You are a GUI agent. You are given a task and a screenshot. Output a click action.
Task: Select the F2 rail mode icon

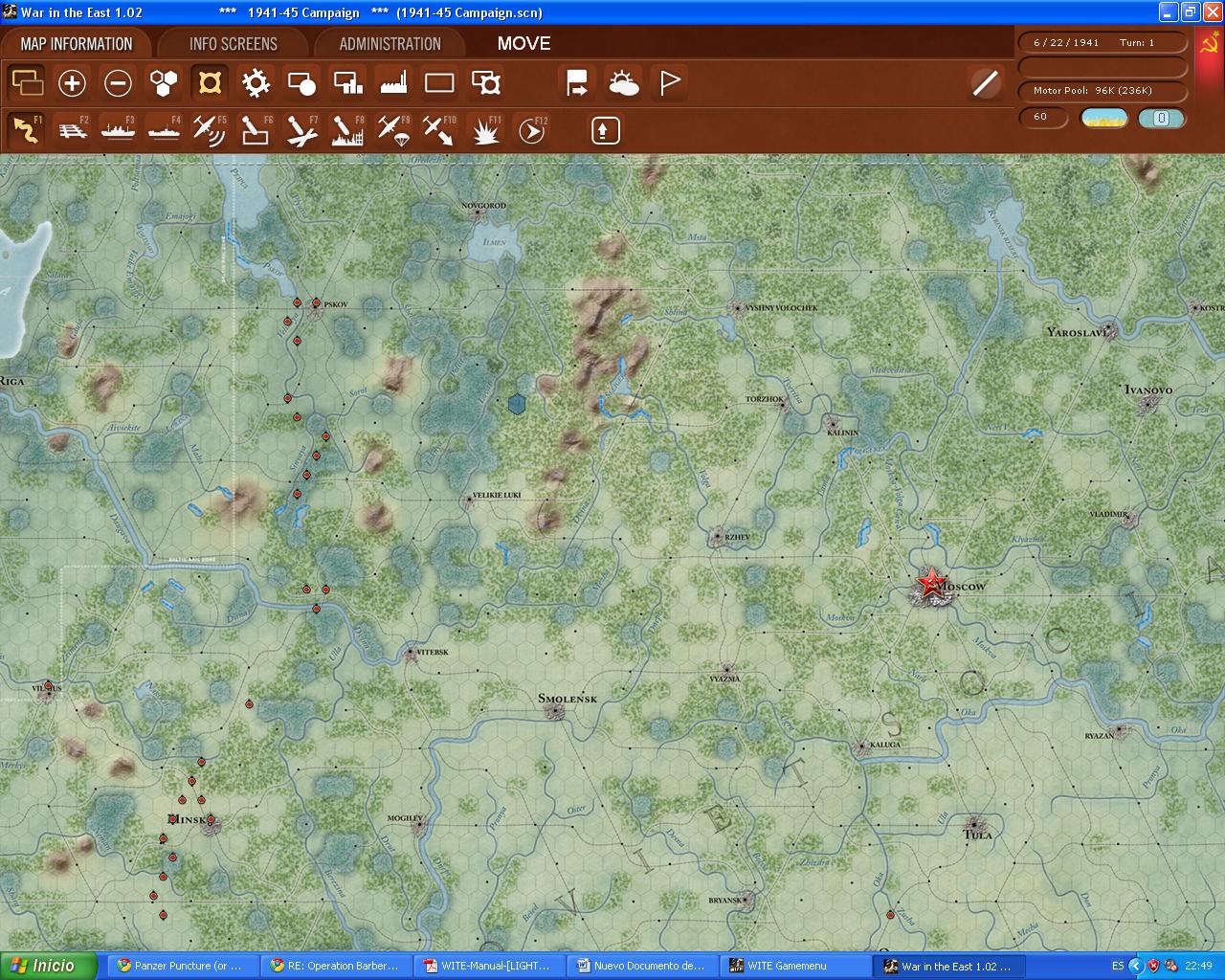coord(72,129)
